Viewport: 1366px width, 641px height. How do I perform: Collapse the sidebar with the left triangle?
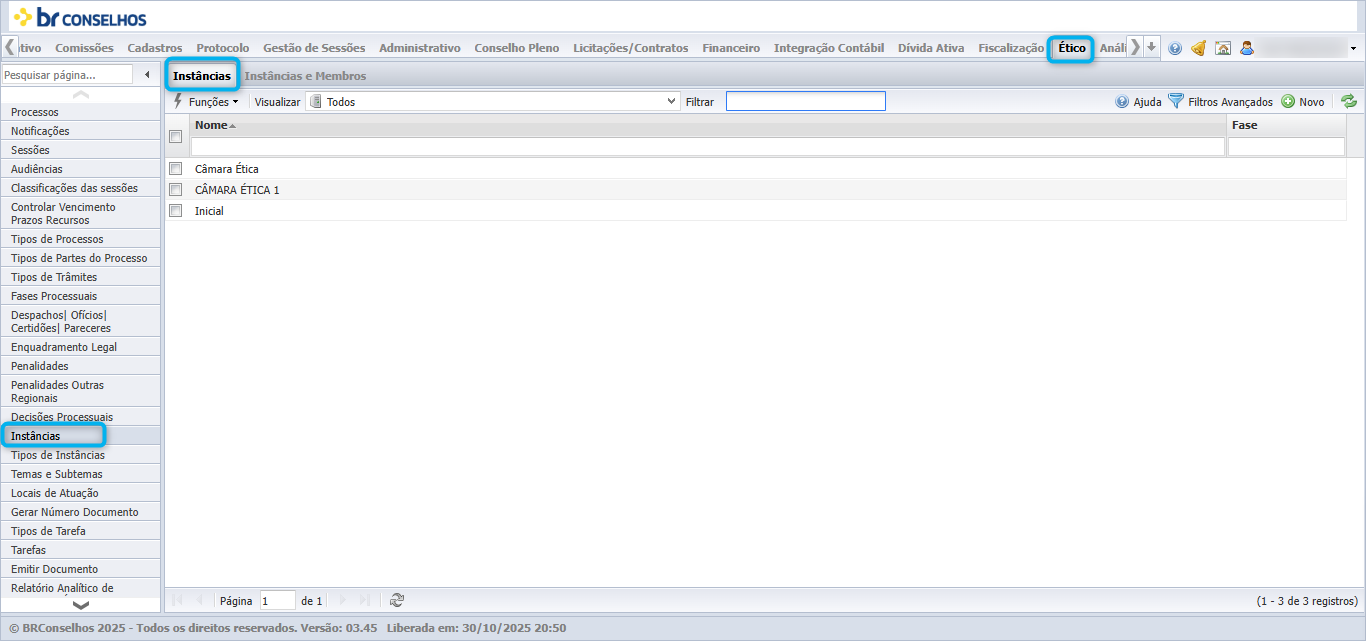(x=148, y=75)
